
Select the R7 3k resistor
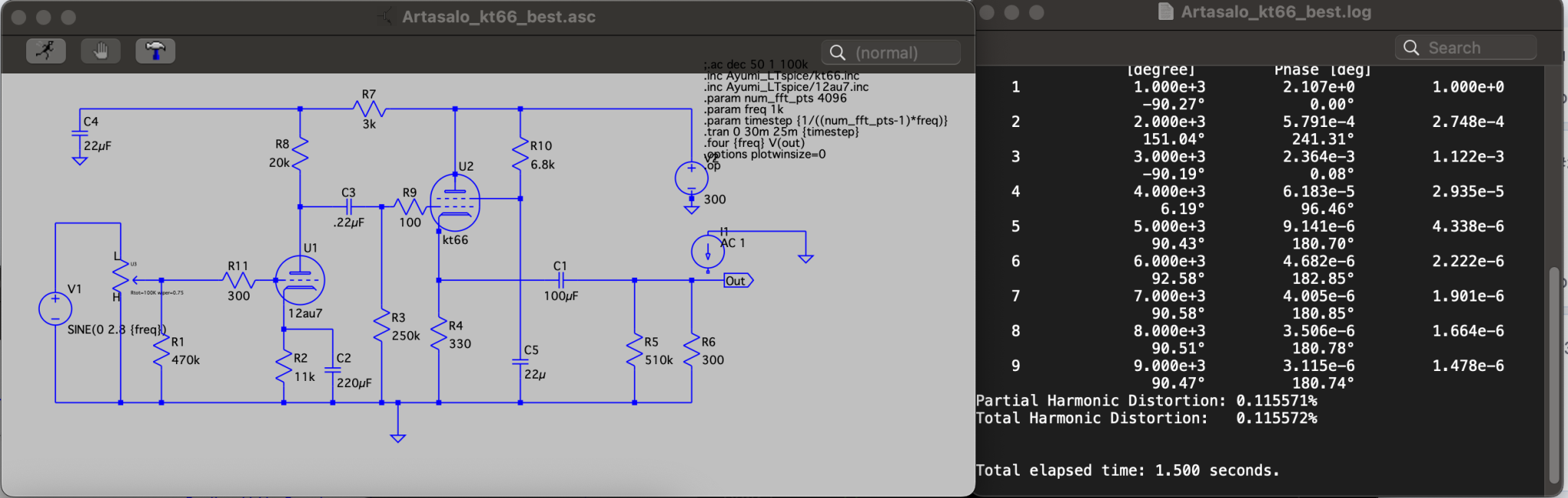(x=369, y=109)
